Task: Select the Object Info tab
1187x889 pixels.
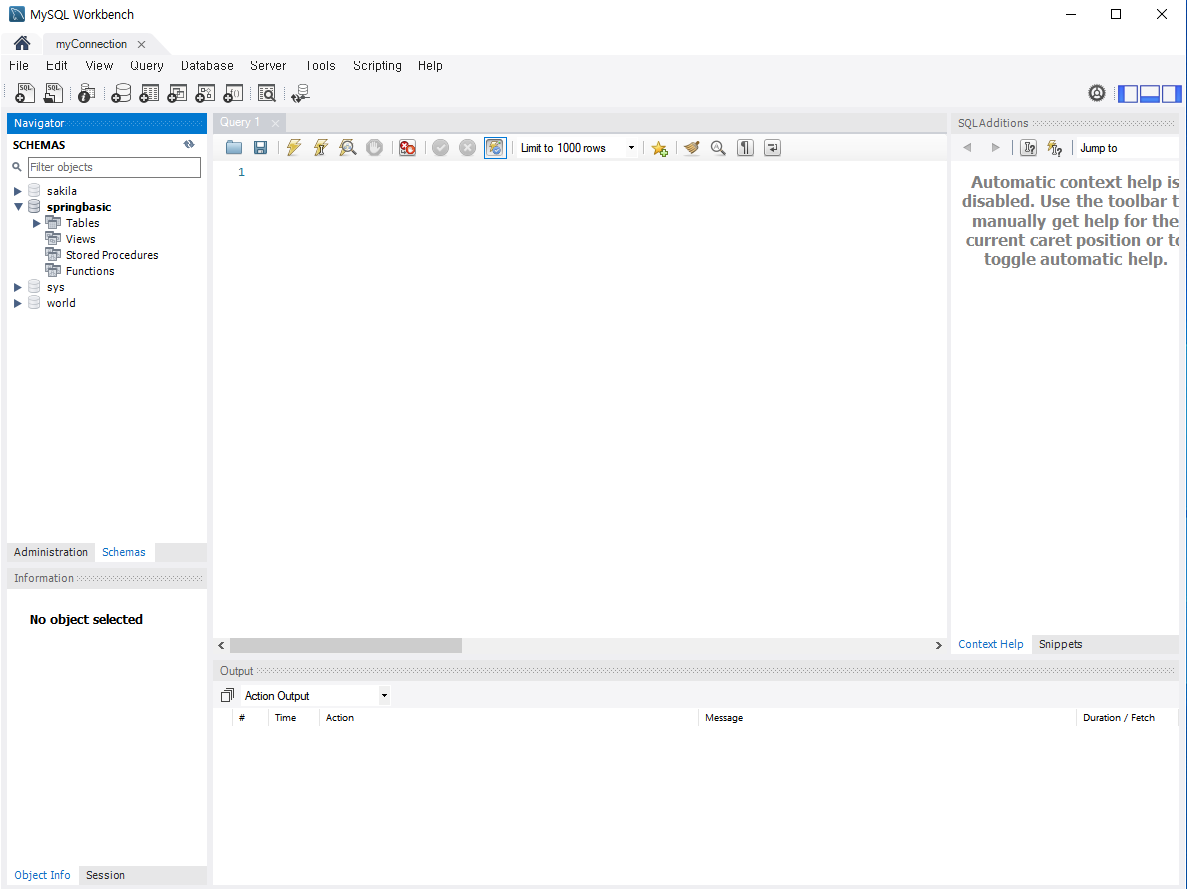Action: 42,875
